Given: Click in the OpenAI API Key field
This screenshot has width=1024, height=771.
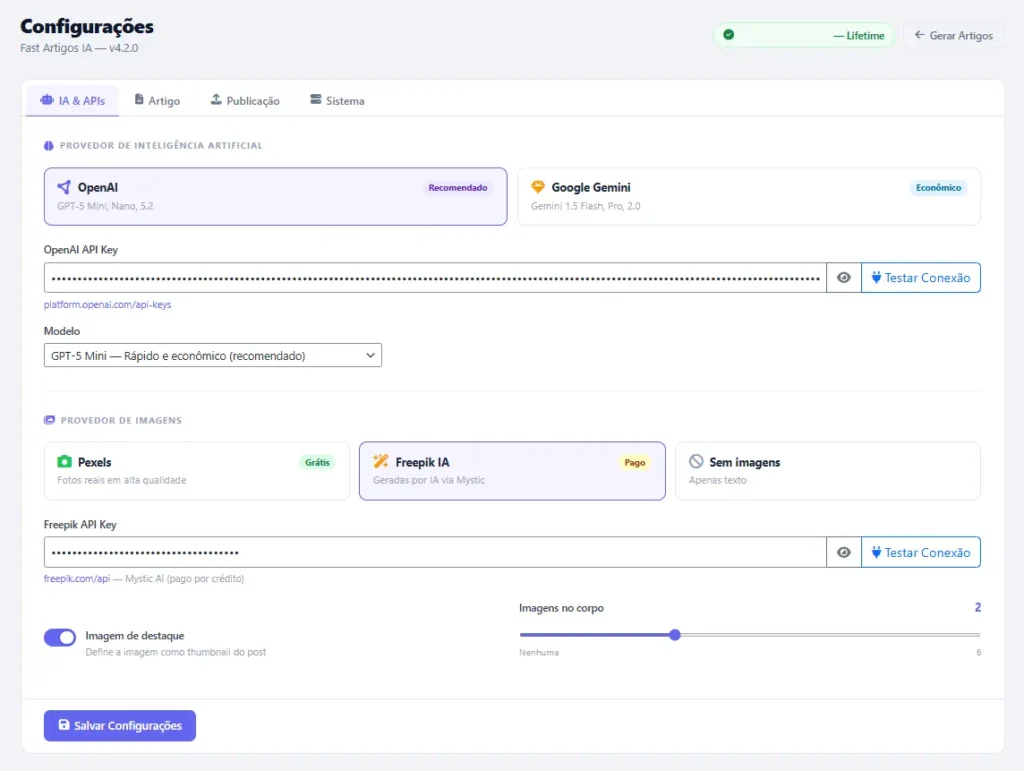Looking at the screenshot, I should (x=435, y=277).
